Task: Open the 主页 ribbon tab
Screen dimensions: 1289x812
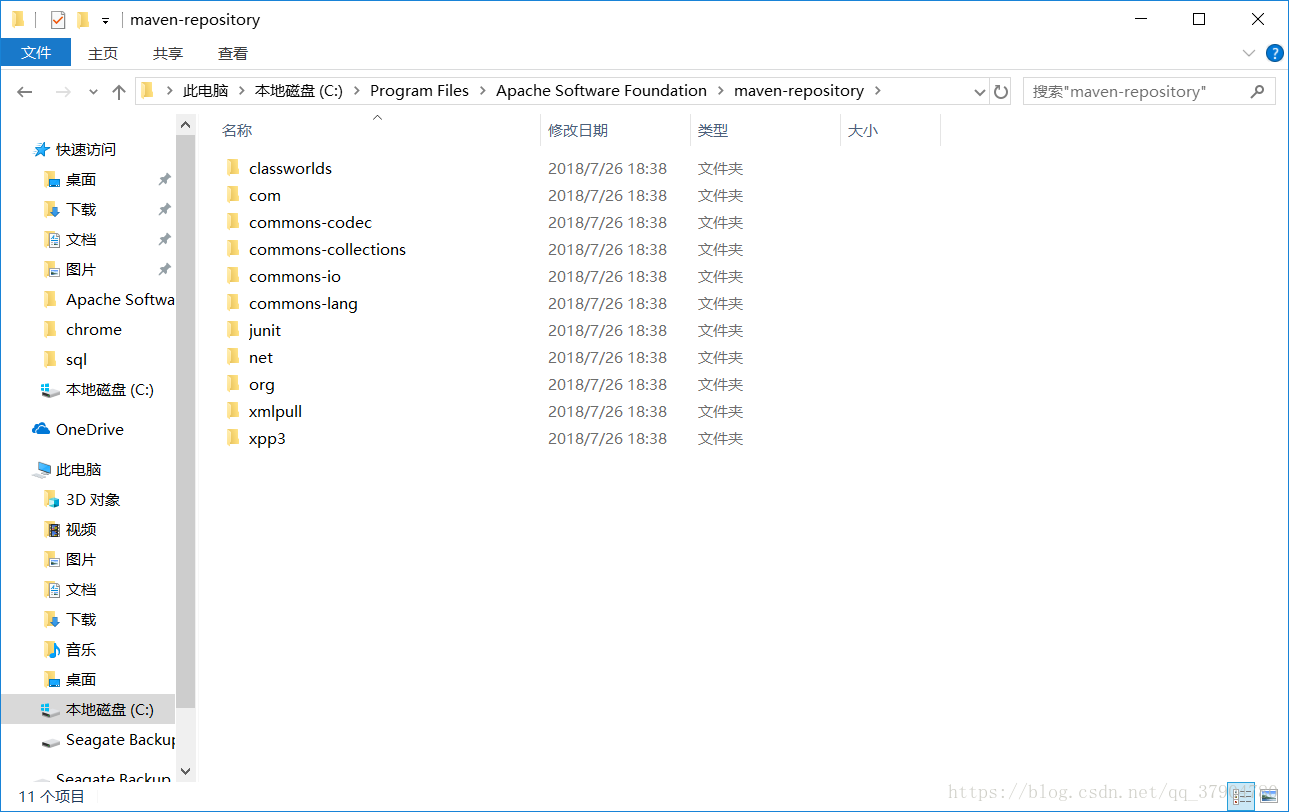Action: [x=103, y=53]
